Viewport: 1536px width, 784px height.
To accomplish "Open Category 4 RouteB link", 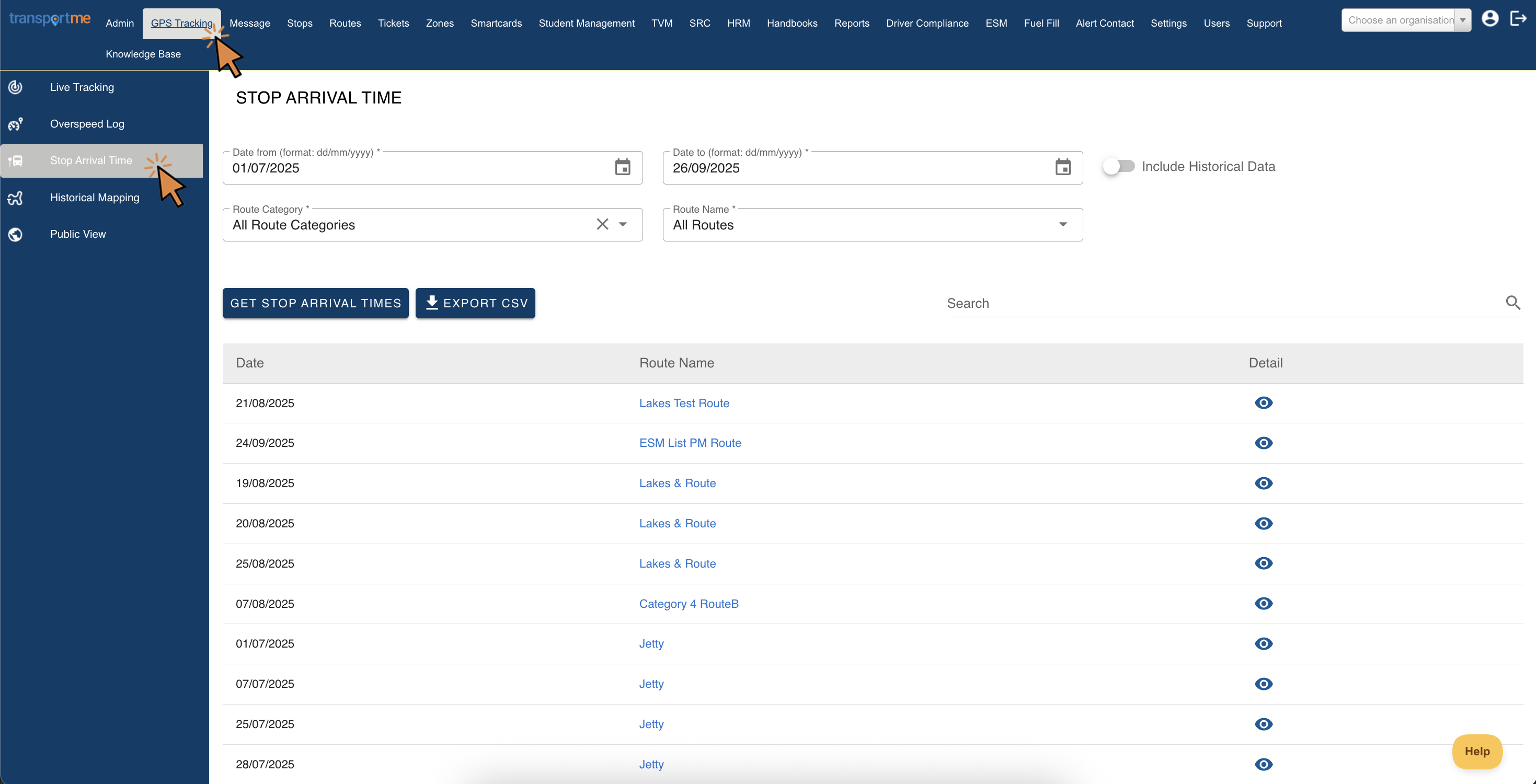I will coord(689,603).
